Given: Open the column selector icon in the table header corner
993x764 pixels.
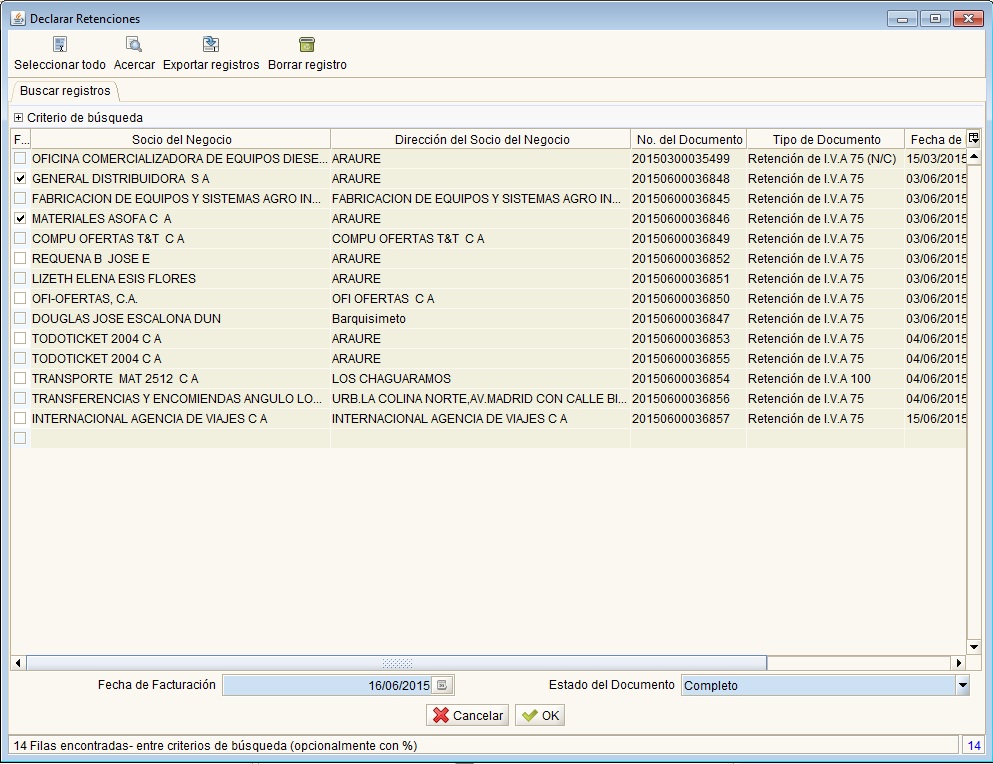Looking at the screenshot, I should pos(974,139).
